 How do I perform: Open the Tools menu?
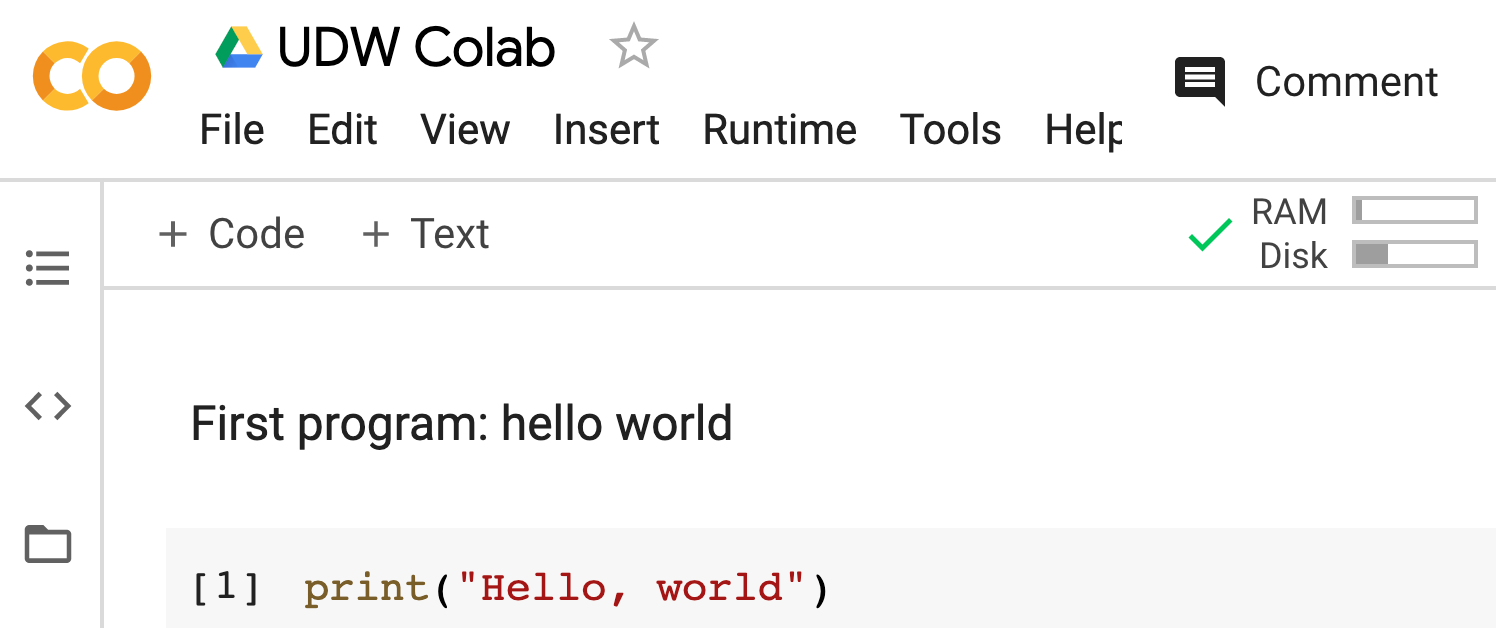(x=950, y=130)
